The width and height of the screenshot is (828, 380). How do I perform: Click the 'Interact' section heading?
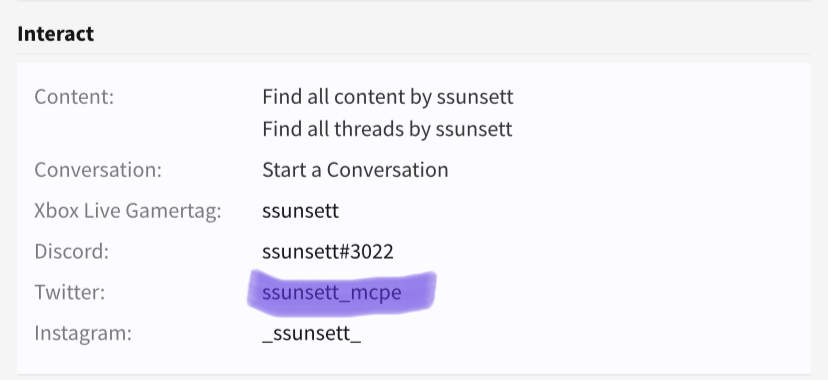(55, 34)
